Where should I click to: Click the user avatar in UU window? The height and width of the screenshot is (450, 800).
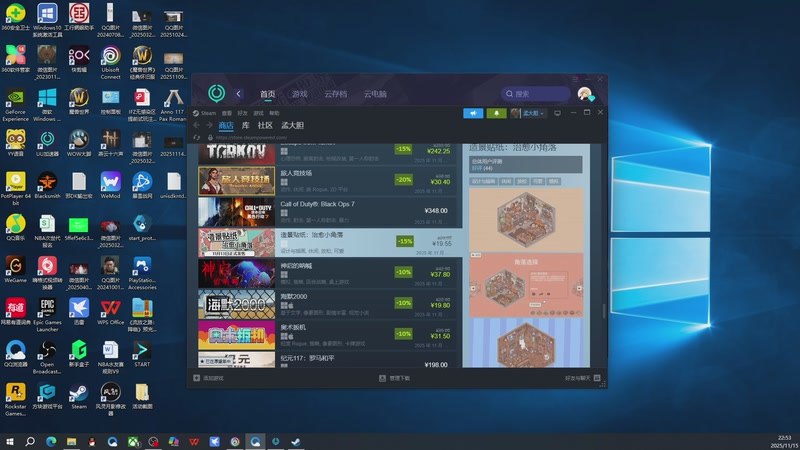pos(585,94)
